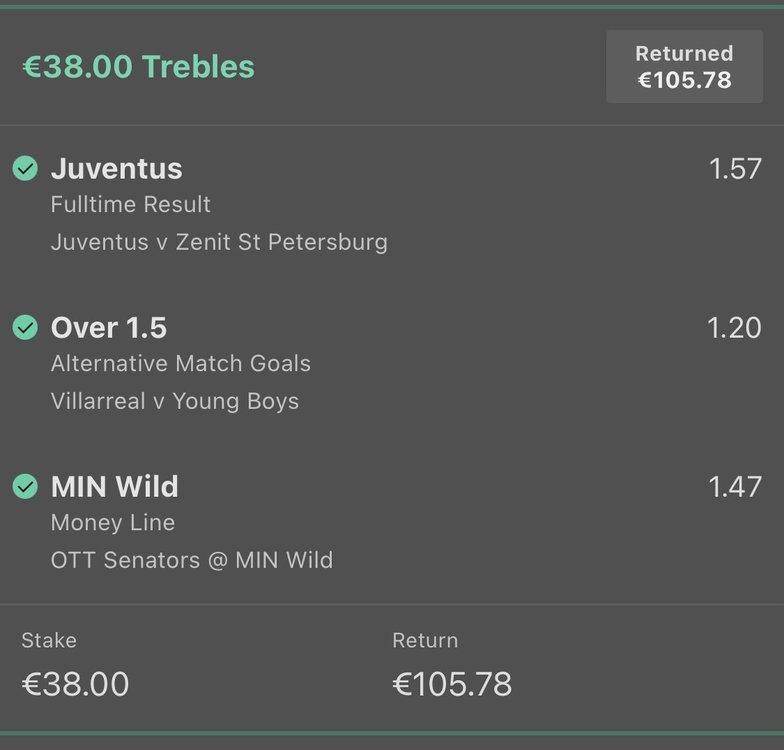Select the Juventus selection title

(x=116, y=168)
